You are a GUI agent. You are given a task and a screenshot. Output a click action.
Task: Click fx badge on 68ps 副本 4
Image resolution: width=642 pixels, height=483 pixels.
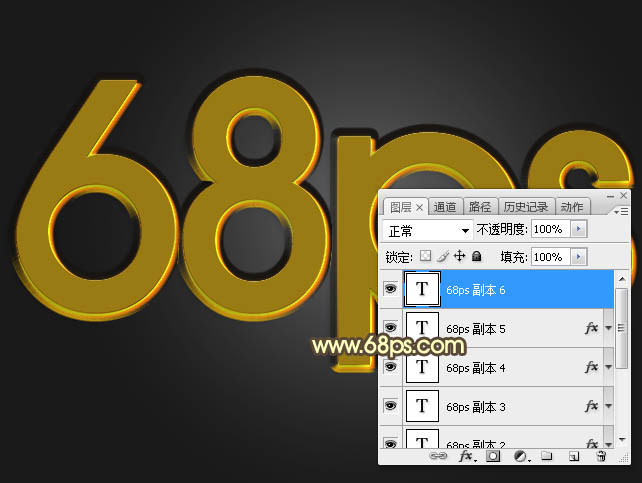pos(592,367)
